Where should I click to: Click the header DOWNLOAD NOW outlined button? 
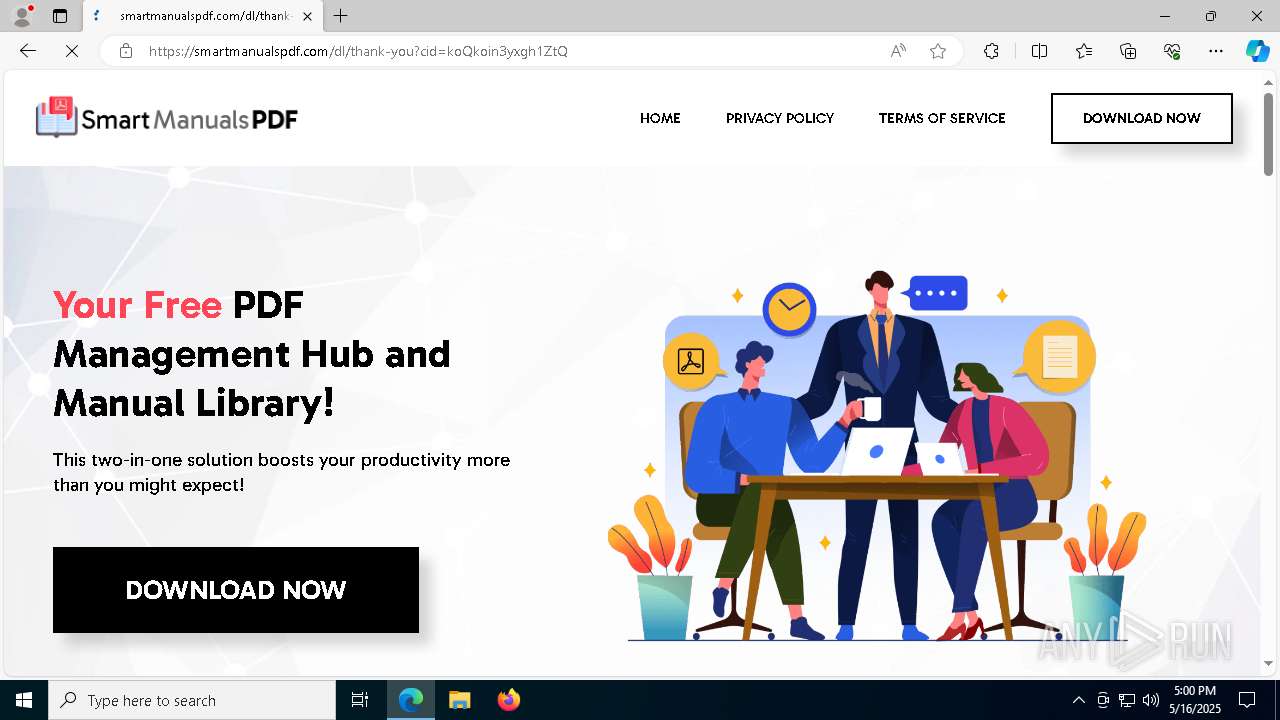[1141, 118]
